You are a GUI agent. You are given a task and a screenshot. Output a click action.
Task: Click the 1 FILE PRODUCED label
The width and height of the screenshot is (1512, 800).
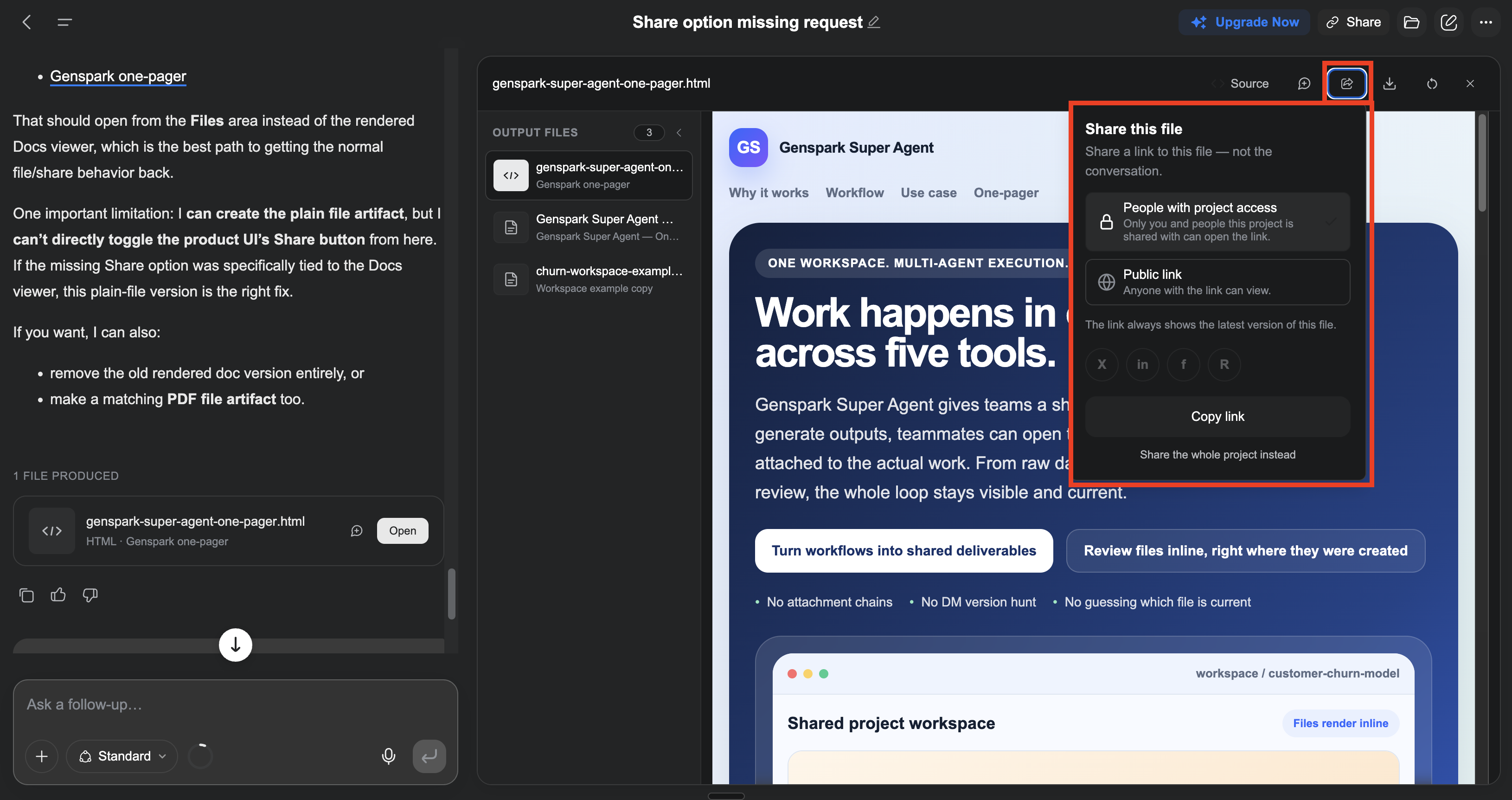click(66, 476)
